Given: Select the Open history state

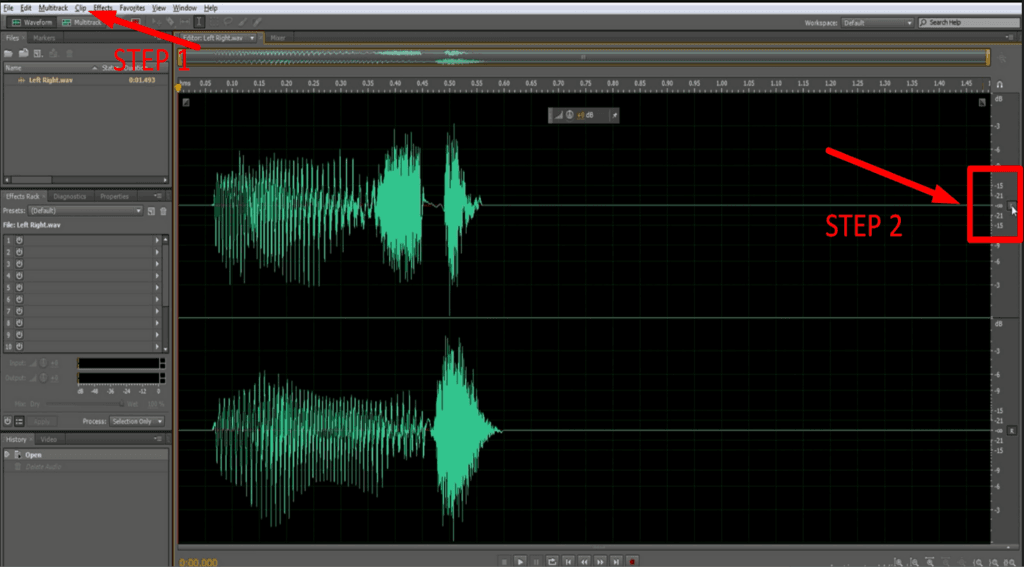Looking at the screenshot, I should pyautogui.click(x=85, y=455).
